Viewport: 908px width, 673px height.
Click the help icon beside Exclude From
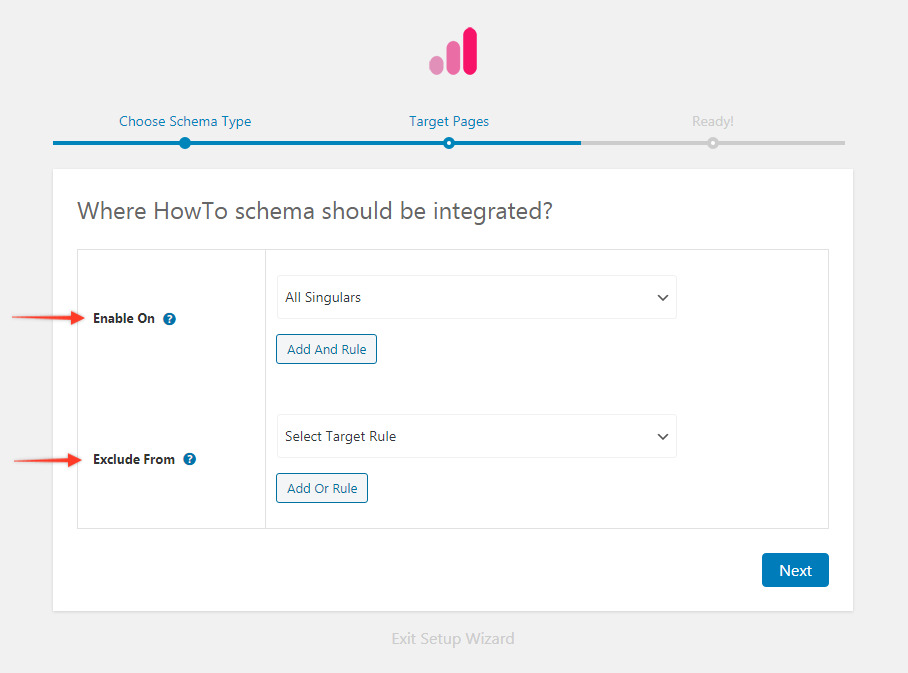click(x=190, y=460)
